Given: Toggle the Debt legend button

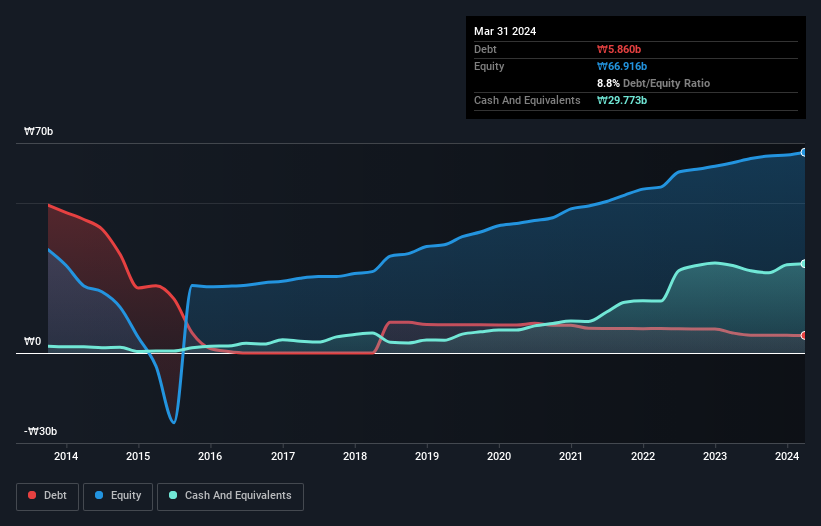Looking at the screenshot, I should [x=48, y=496].
